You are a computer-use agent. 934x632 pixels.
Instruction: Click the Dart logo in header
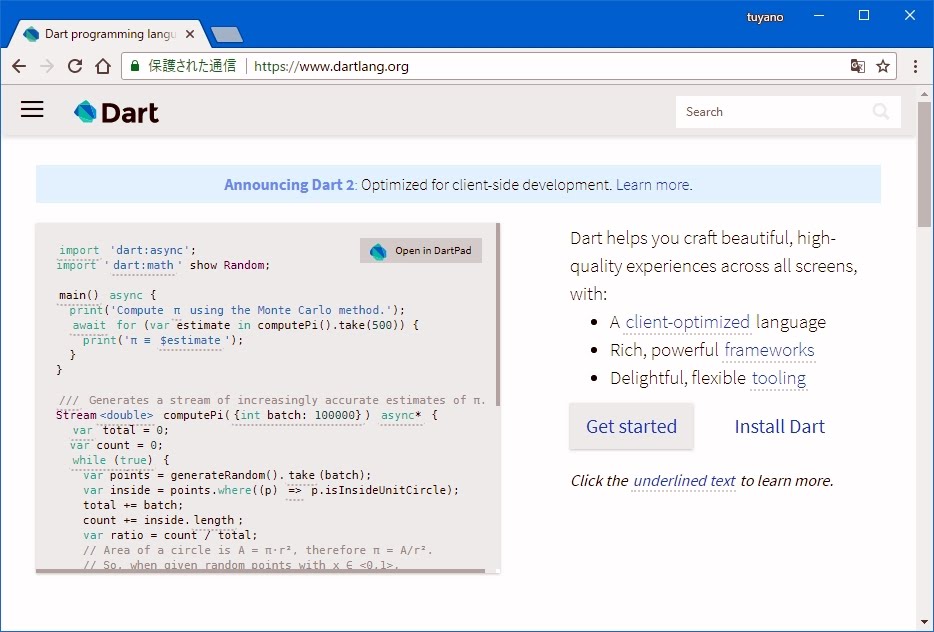point(116,112)
